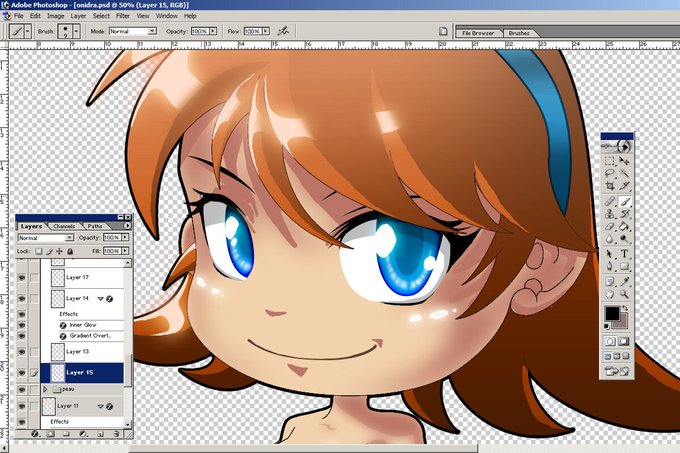Select the Move tool
Screen dimensions: 680x453
[x=624, y=161]
